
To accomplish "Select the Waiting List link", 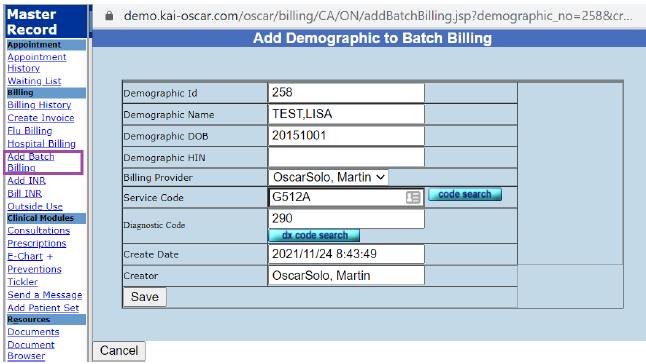I will 34,81.
